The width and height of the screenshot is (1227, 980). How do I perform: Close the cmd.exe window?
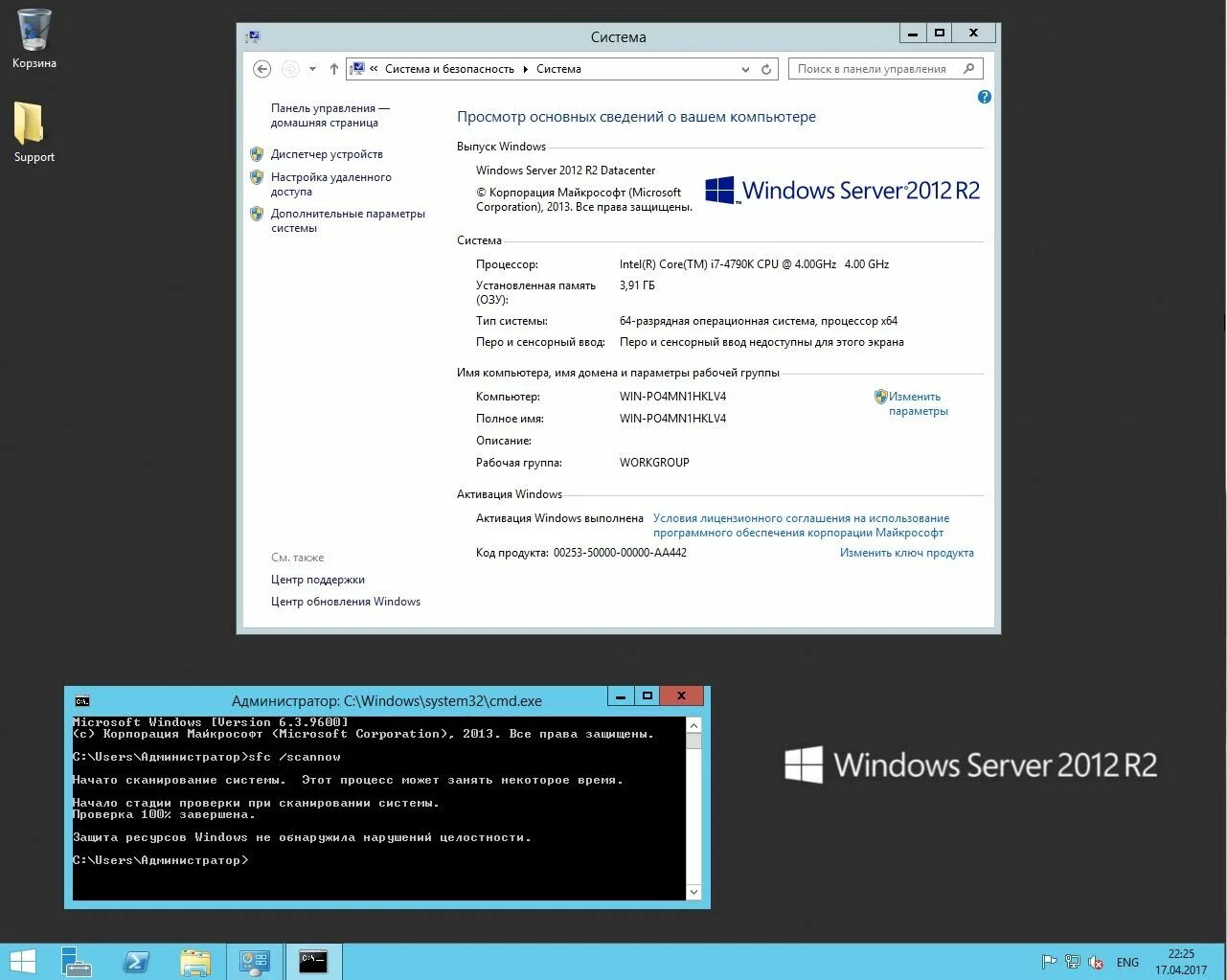(x=681, y=696)
